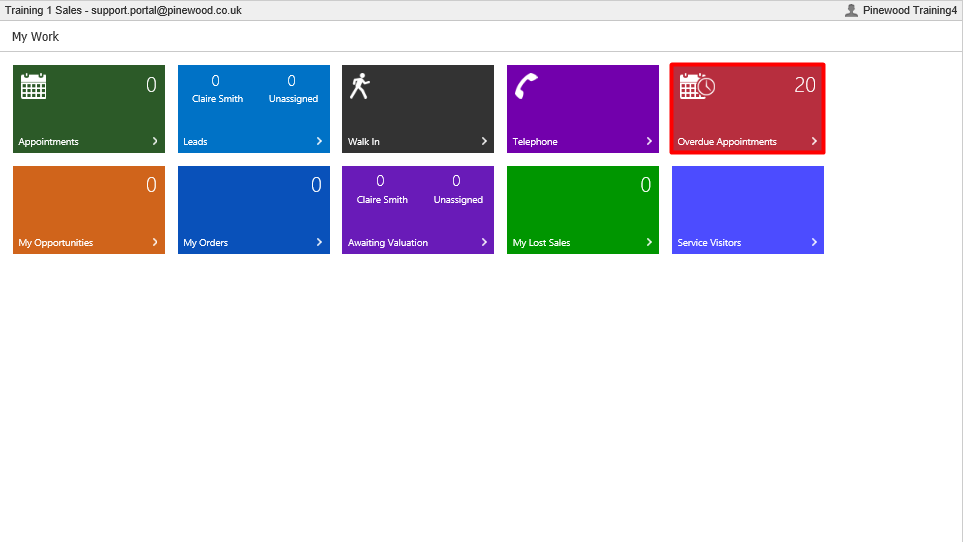
Task: Open the Service Visitors chevron arrow
Action: click(814, 242)
